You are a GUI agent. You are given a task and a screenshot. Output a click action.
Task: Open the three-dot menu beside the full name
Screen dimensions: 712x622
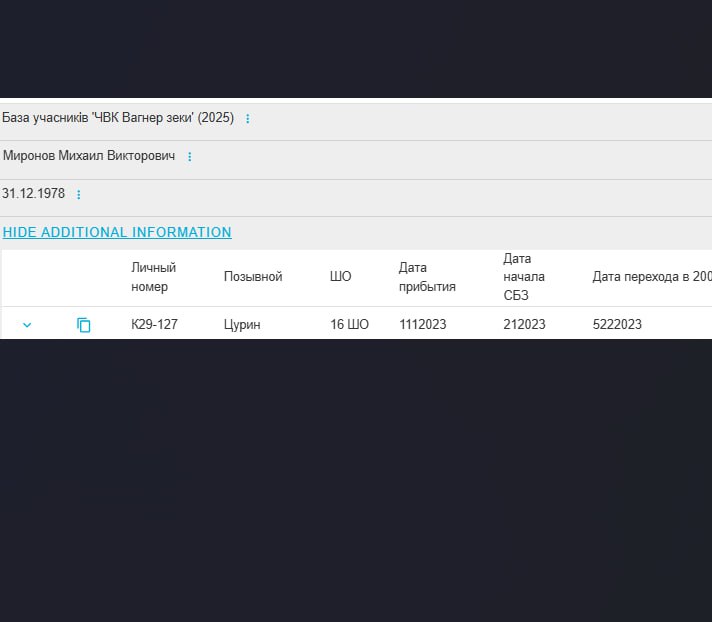click(189, 157)
